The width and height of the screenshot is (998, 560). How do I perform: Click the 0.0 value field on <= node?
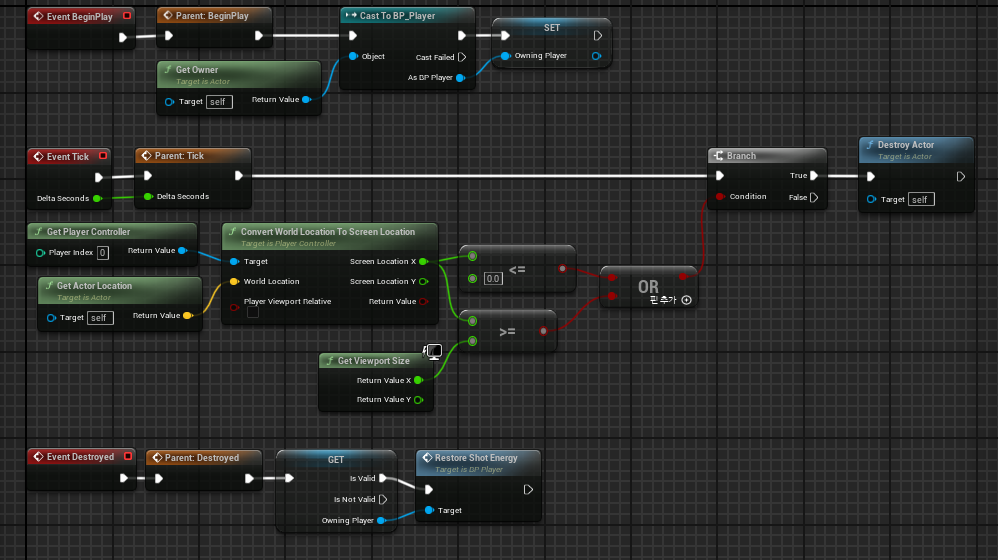click(x=493, y=279)
